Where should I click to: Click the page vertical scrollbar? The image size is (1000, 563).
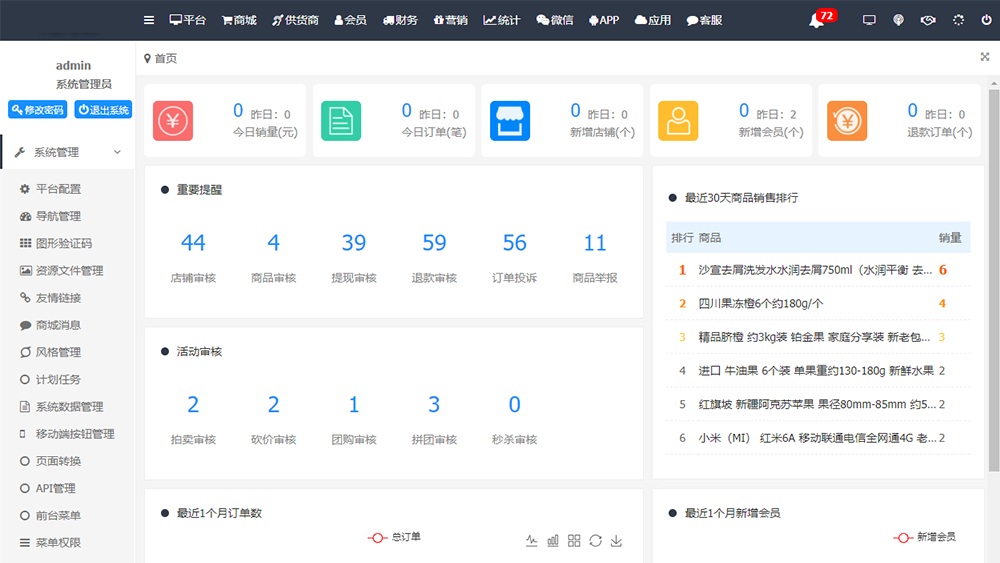[994, 281]
